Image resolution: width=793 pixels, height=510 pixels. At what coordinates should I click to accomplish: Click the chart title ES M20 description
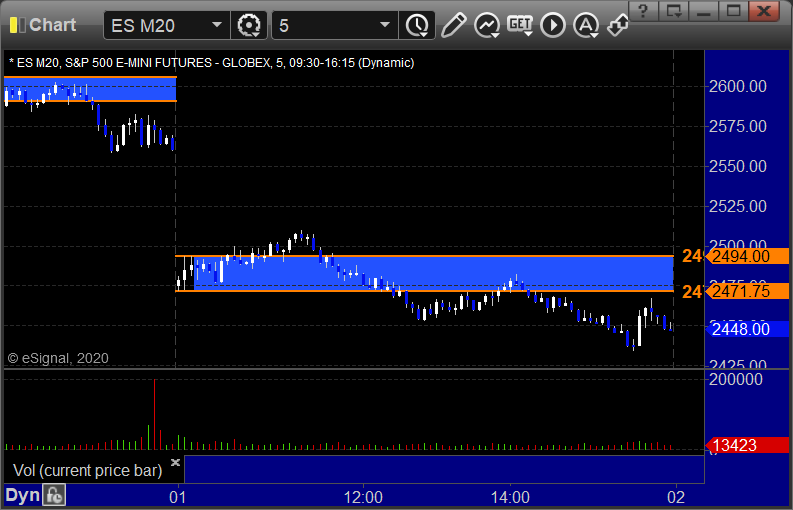[x=212, y=63]
